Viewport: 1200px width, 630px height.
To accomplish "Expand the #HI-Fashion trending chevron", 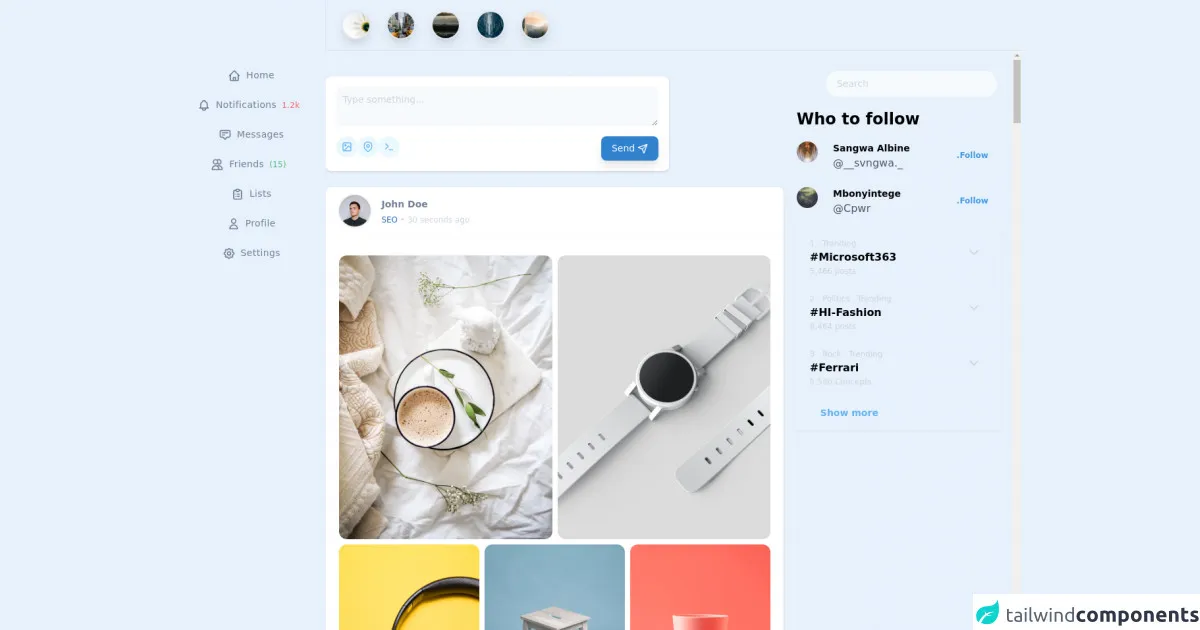I will (974, 307).
